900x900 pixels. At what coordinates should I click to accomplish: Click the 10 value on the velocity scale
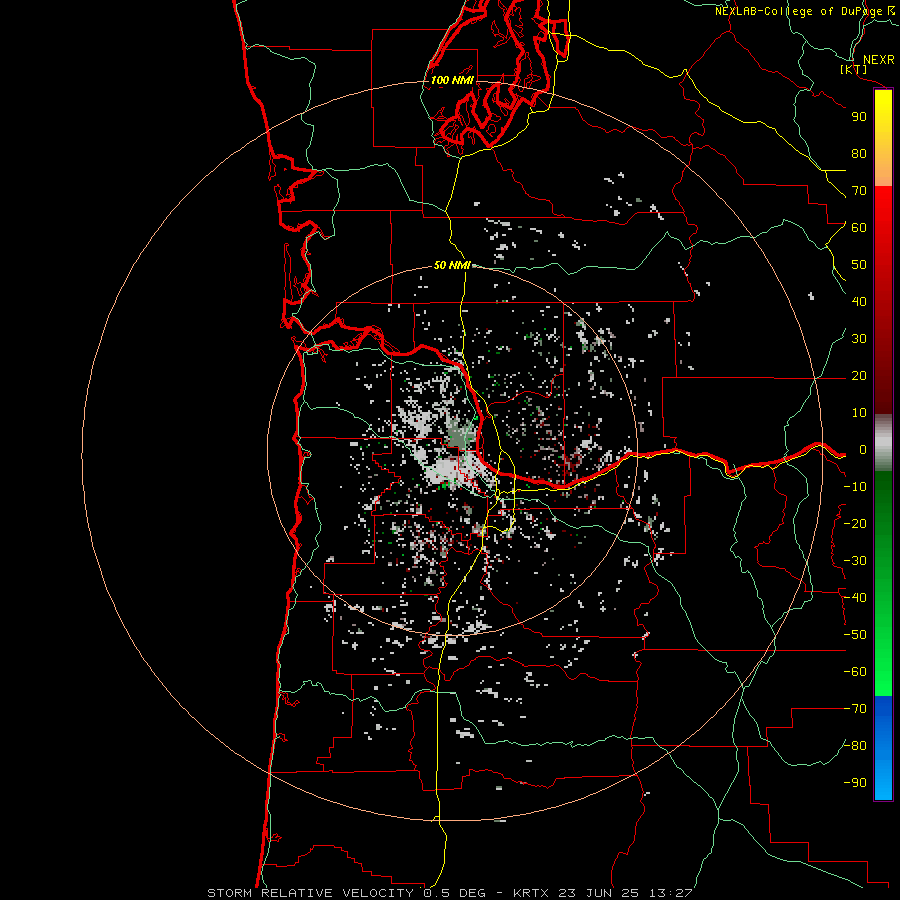click(x=859, y=413)
